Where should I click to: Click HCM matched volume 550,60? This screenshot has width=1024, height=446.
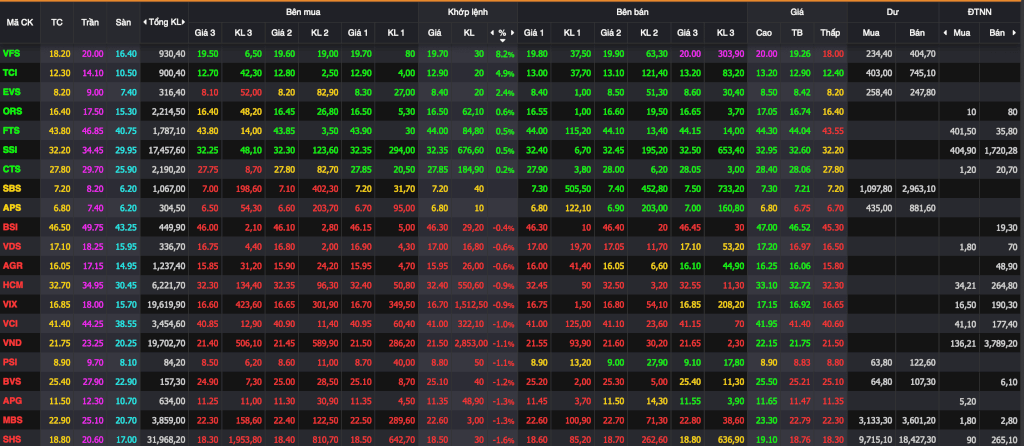(471, 286)
